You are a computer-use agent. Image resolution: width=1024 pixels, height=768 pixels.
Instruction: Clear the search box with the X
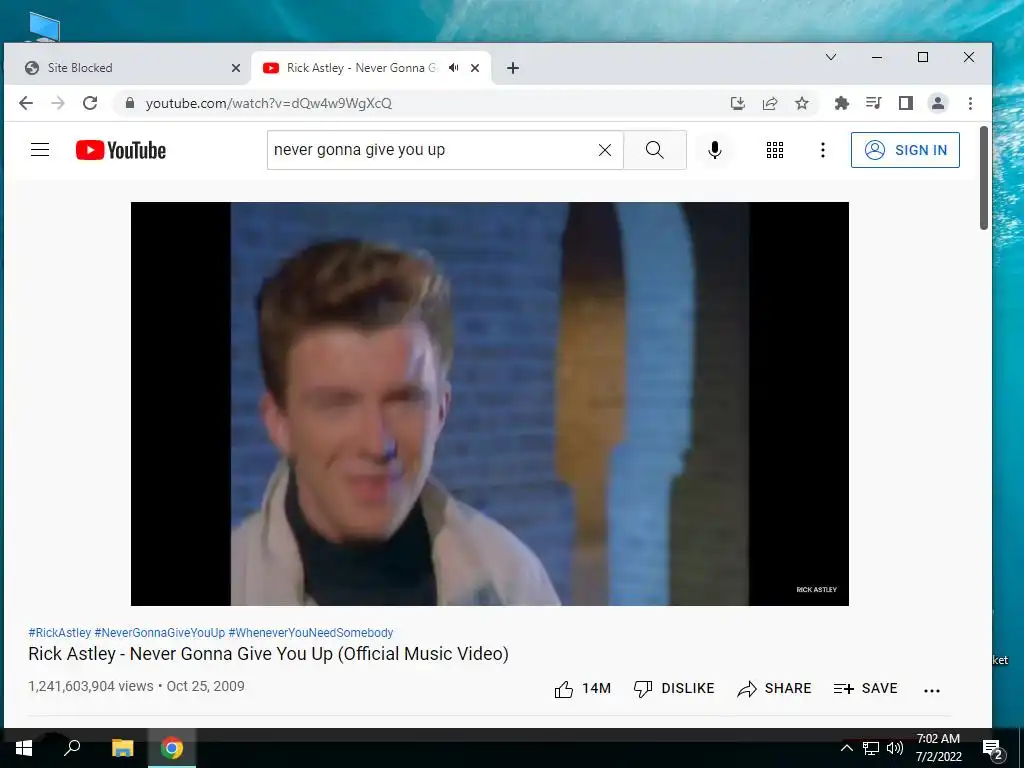(605, 150)
